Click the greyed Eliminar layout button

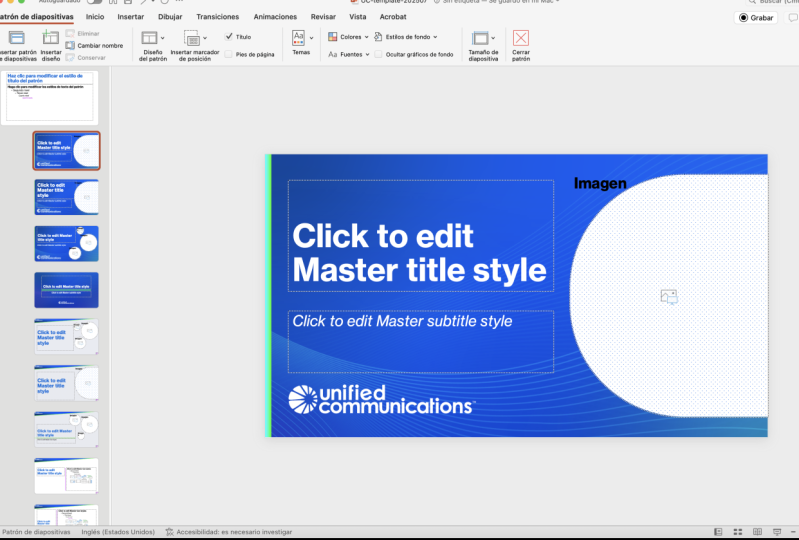82,34
